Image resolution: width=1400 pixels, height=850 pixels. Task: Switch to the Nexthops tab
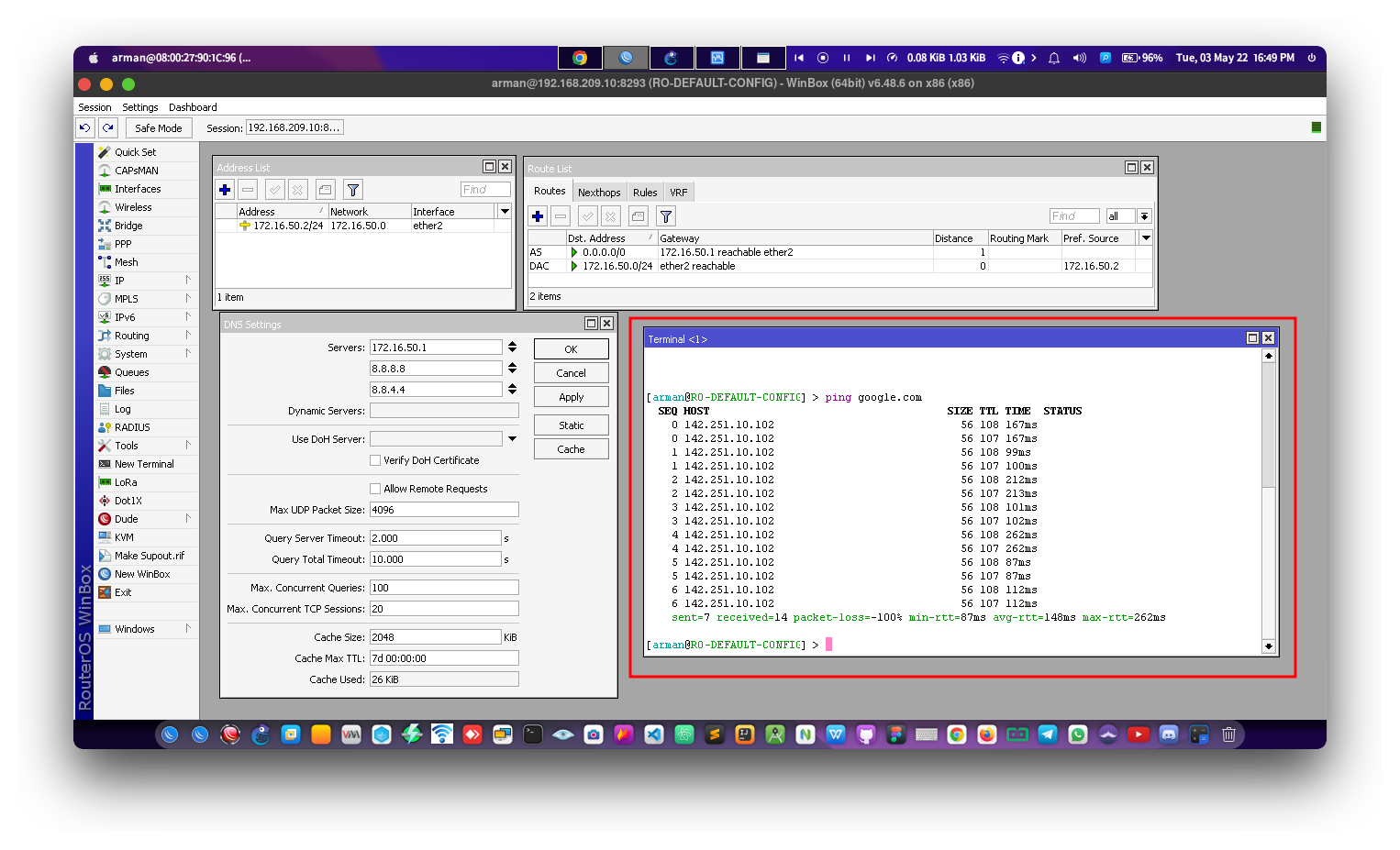(599, 192)
